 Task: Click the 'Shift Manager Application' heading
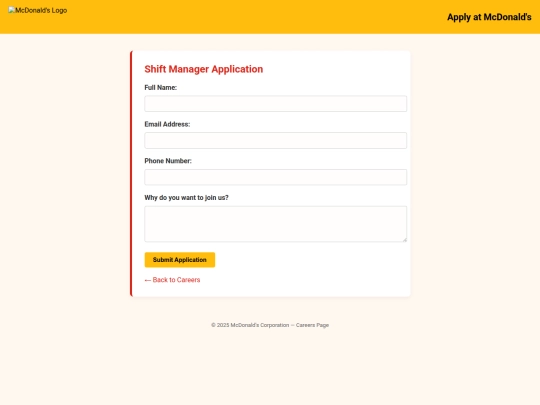click(x=204, y=69)
